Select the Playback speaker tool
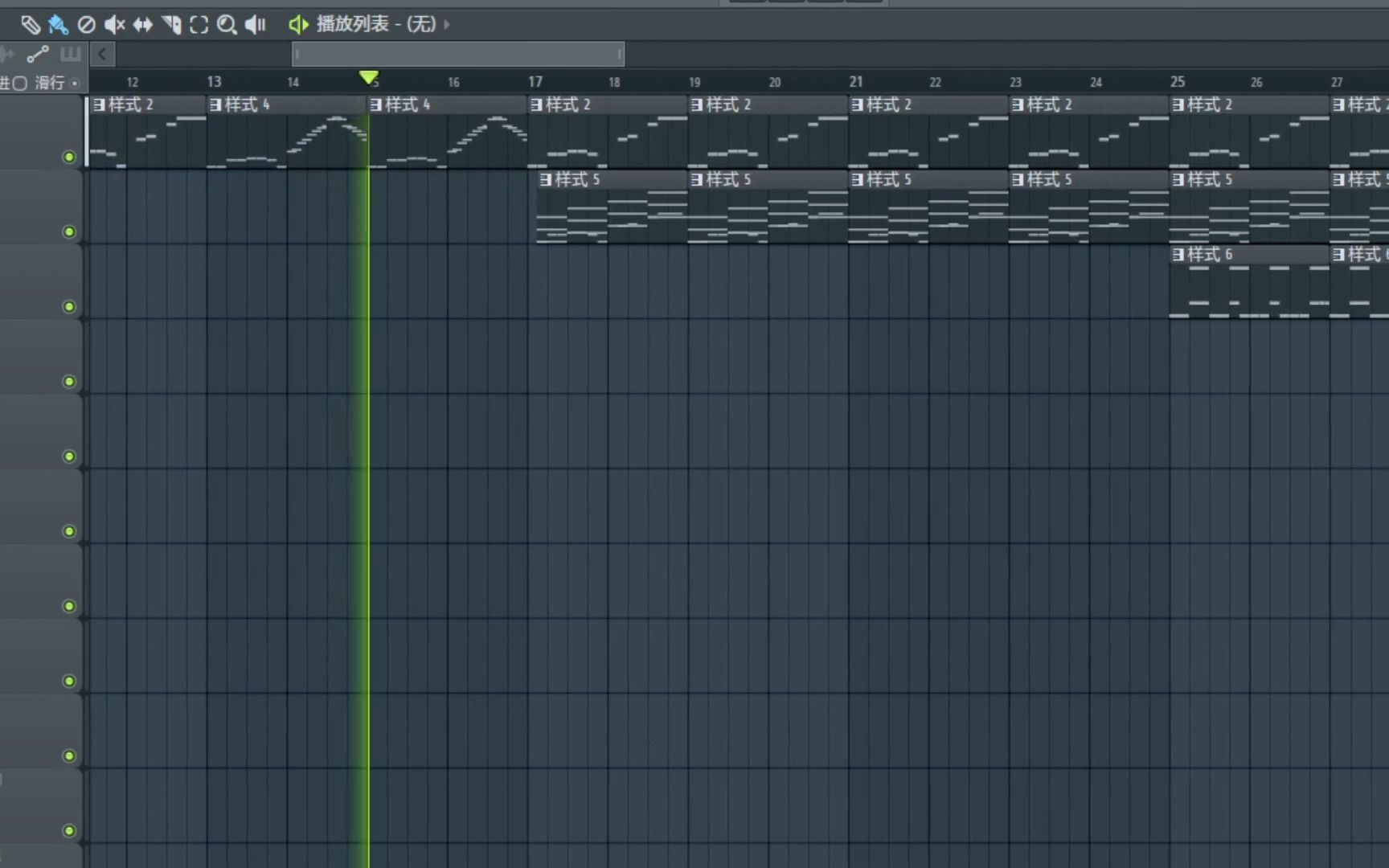Screen dimensions: 1389x868 [256, 25]
